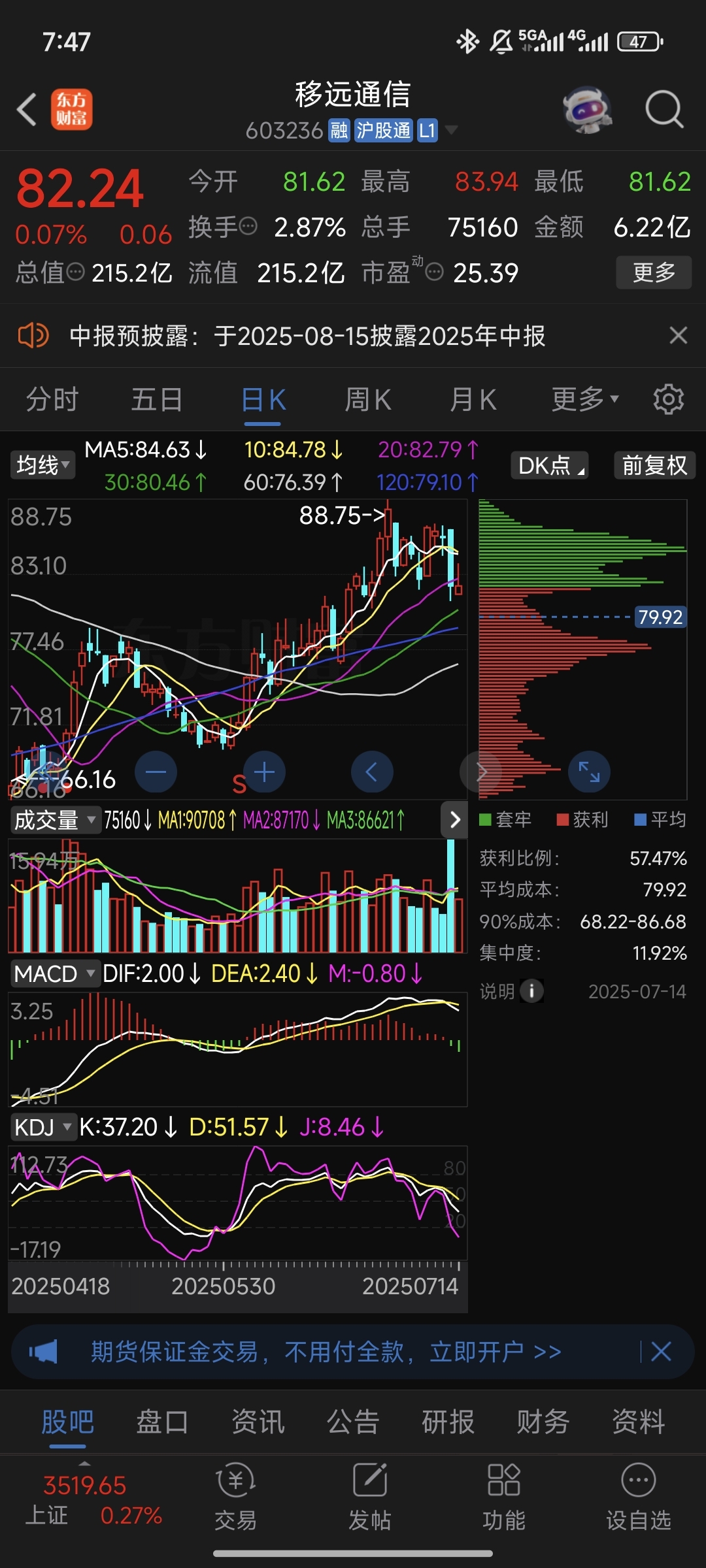Switch to the 研报 tab
This screenshot has height=1568, width=706.
448,1422
